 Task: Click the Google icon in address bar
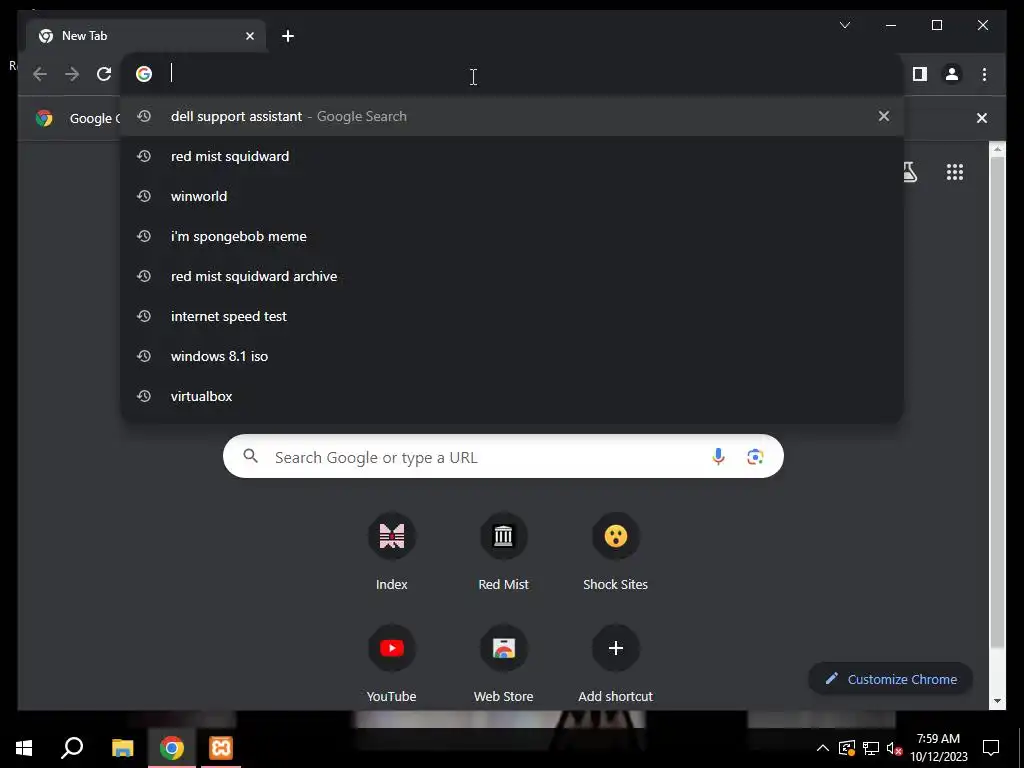click(144, 74)
